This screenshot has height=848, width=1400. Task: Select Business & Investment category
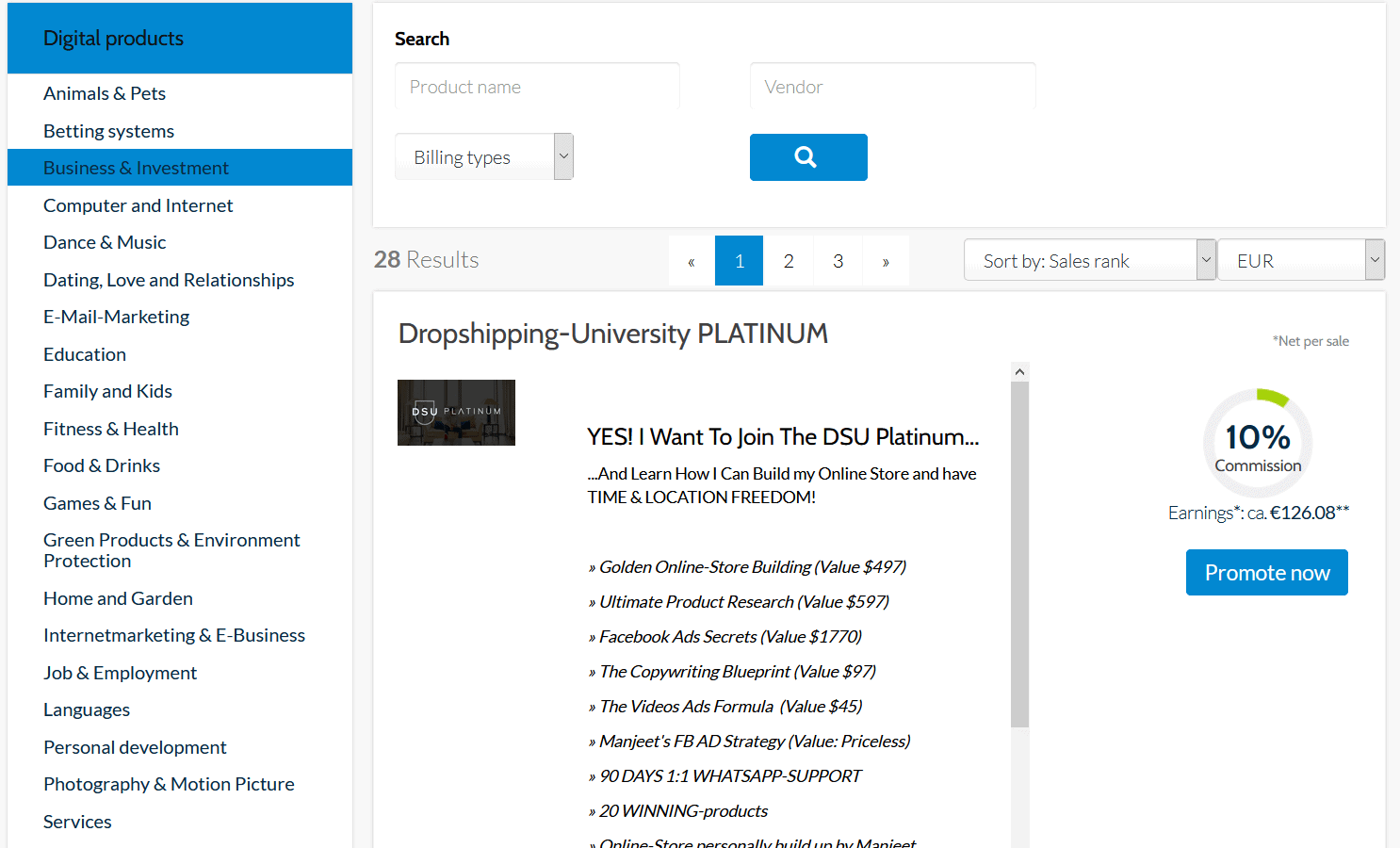coord(180,168)
